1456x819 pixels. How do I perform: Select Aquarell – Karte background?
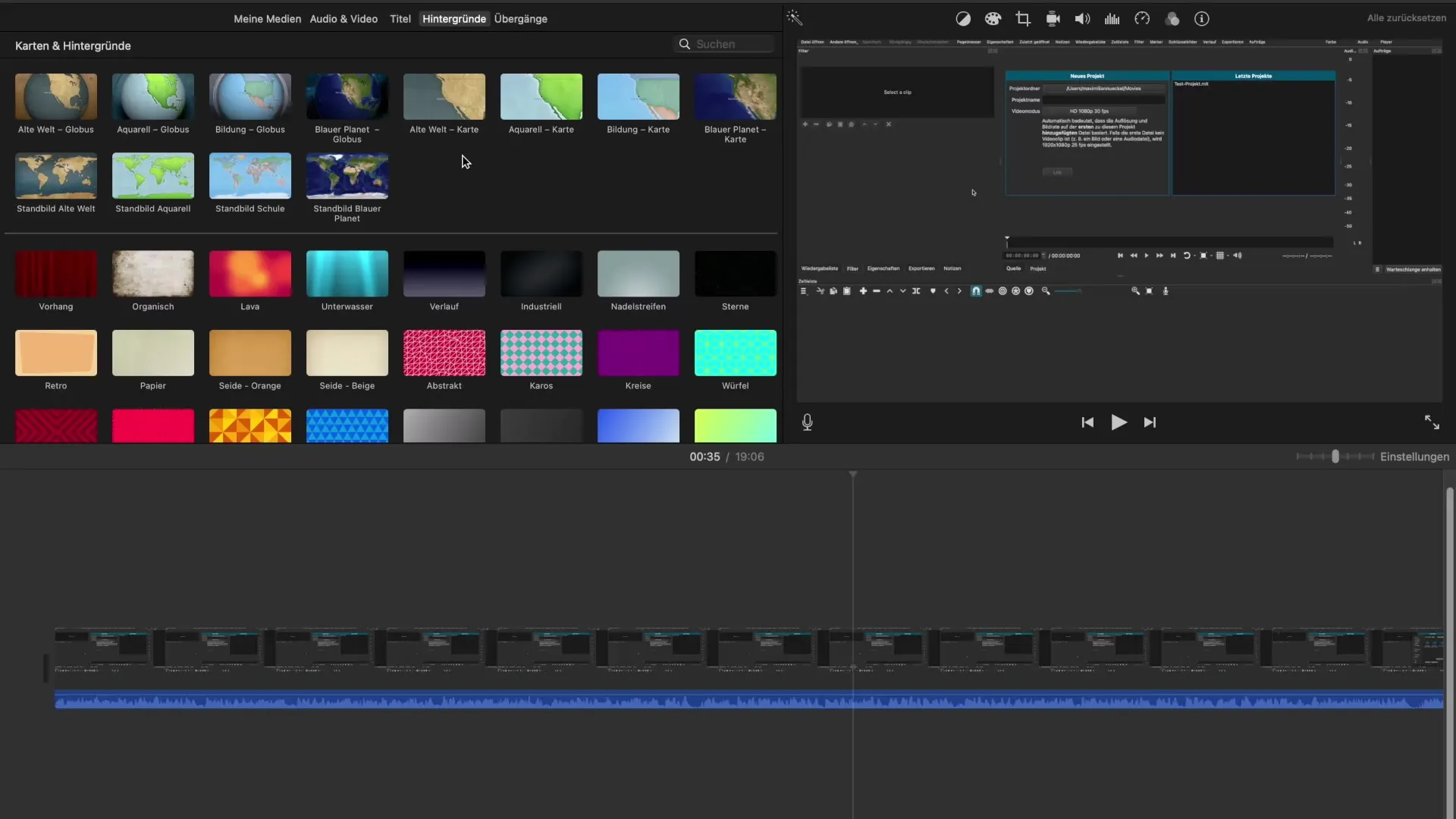pos(541,97)
